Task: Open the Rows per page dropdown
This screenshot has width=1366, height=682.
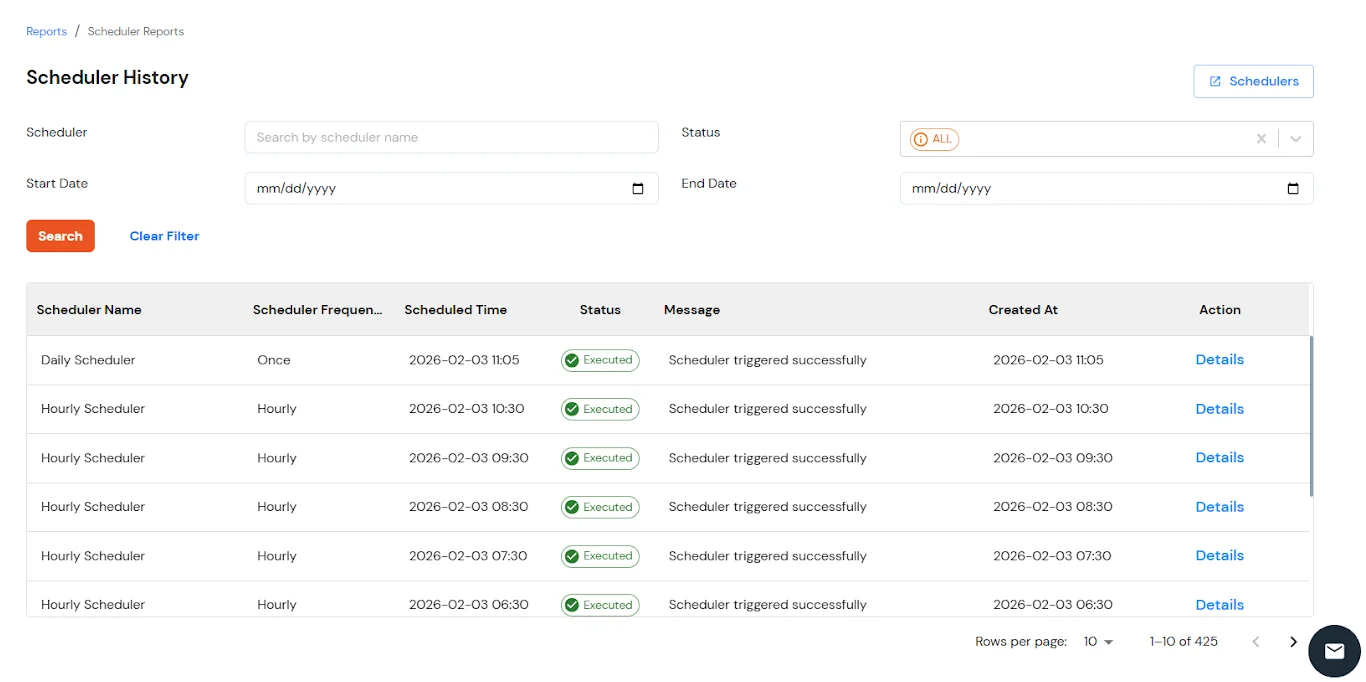Action: [x=1097, y=641]
